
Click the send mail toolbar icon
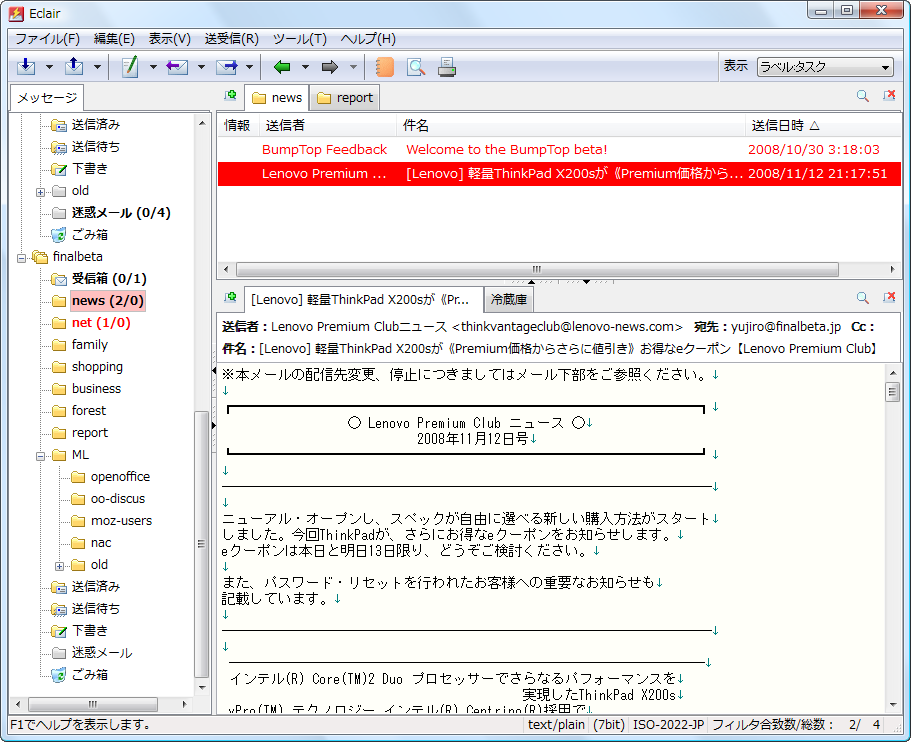[x=74, y=67]
